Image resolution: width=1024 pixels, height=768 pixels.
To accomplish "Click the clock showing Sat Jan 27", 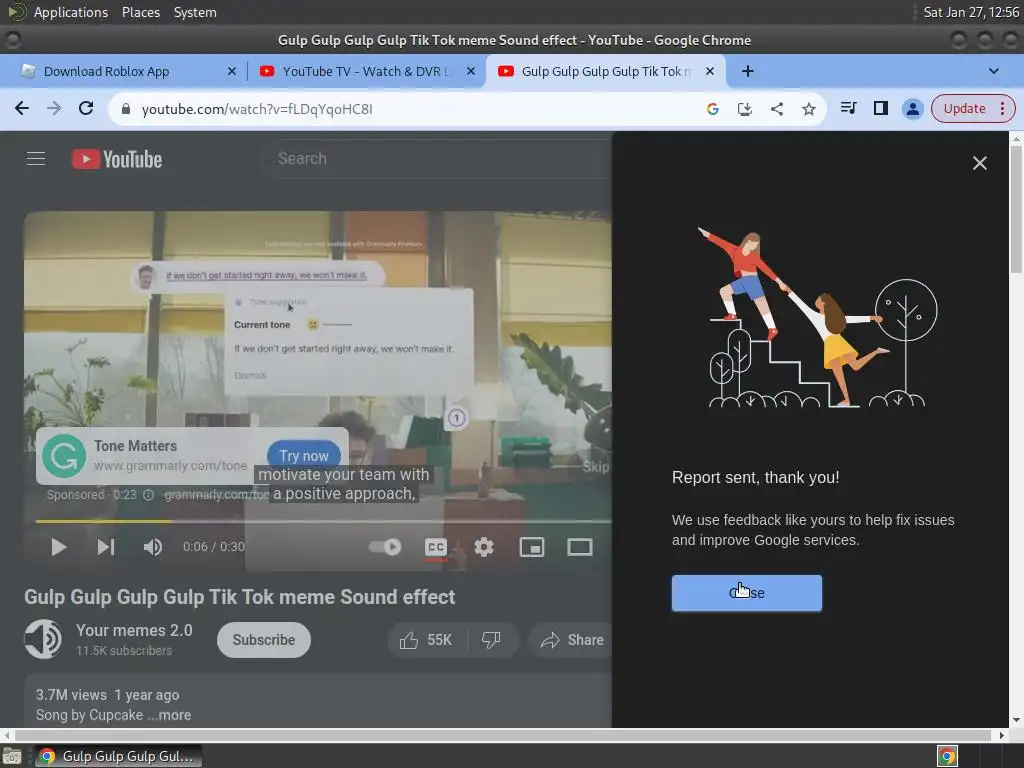I will 970,12.
